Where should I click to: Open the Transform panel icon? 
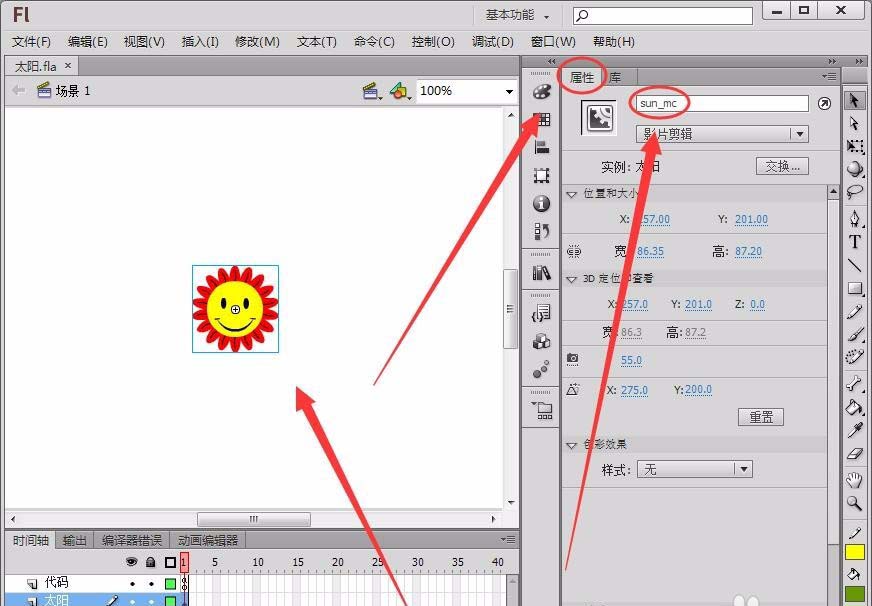point(541,176)
